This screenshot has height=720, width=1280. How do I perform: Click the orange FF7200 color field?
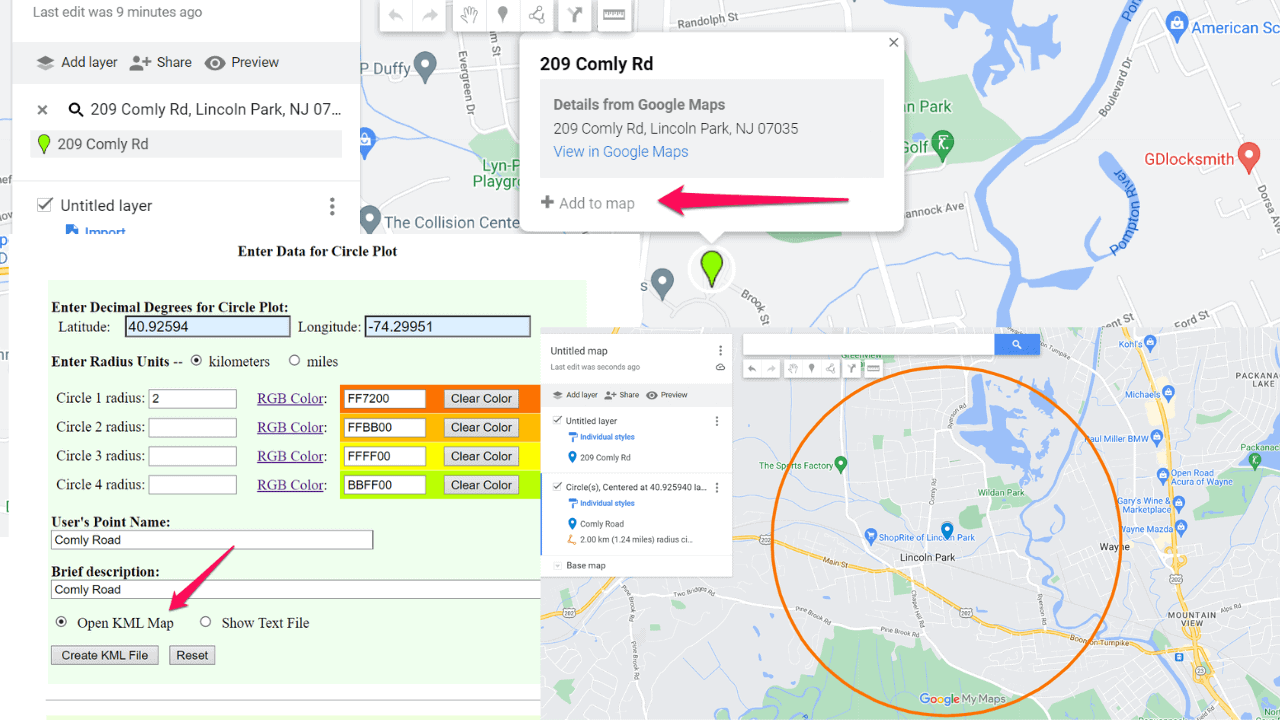click(384, 399)
